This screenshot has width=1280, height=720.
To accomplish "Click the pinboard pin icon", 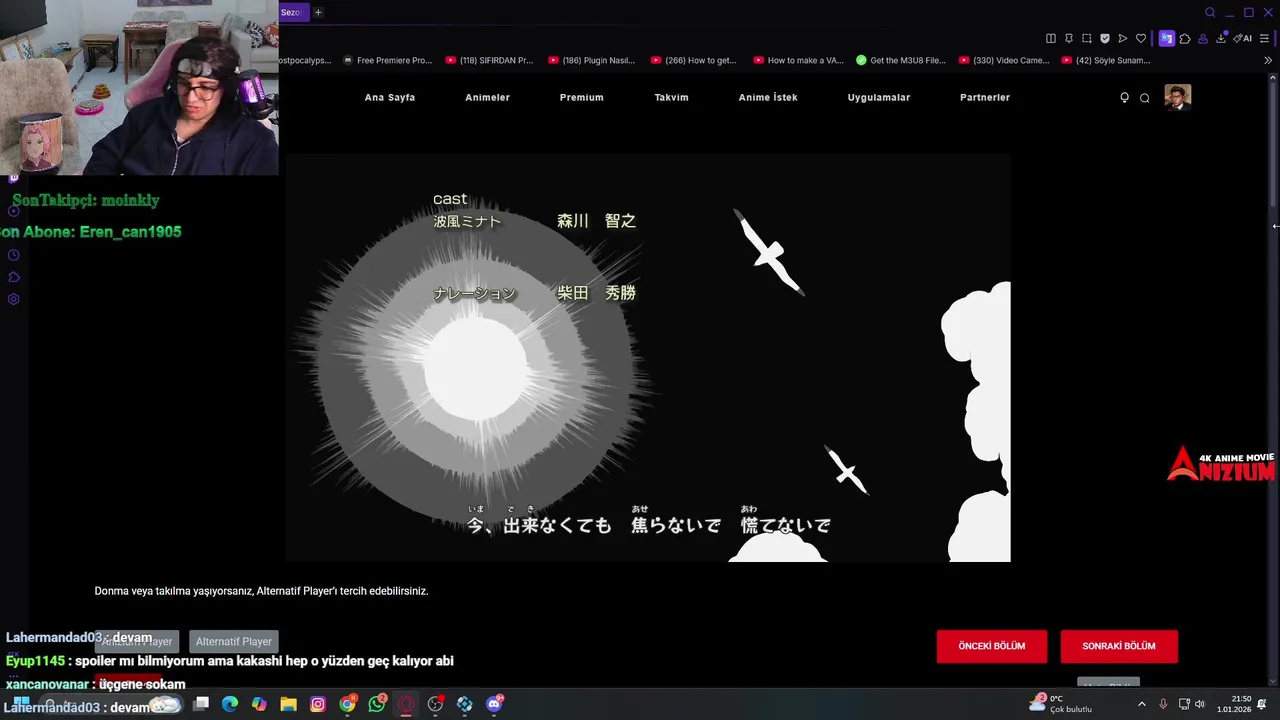I will pos(1068,38).
